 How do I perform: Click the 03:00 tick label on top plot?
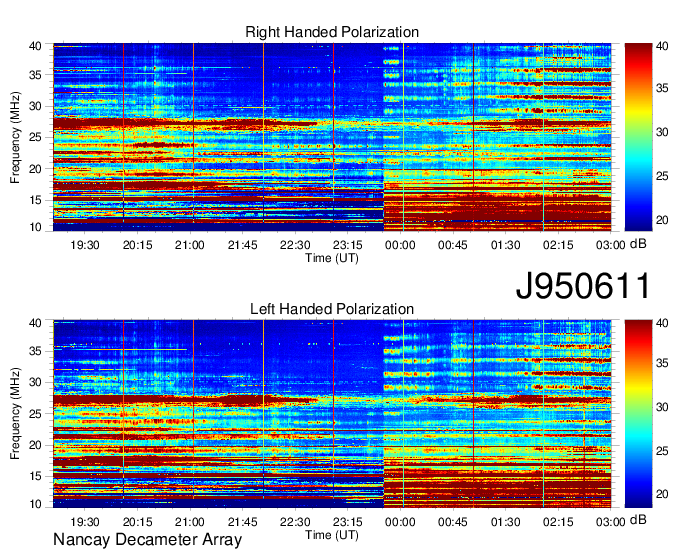610,245
